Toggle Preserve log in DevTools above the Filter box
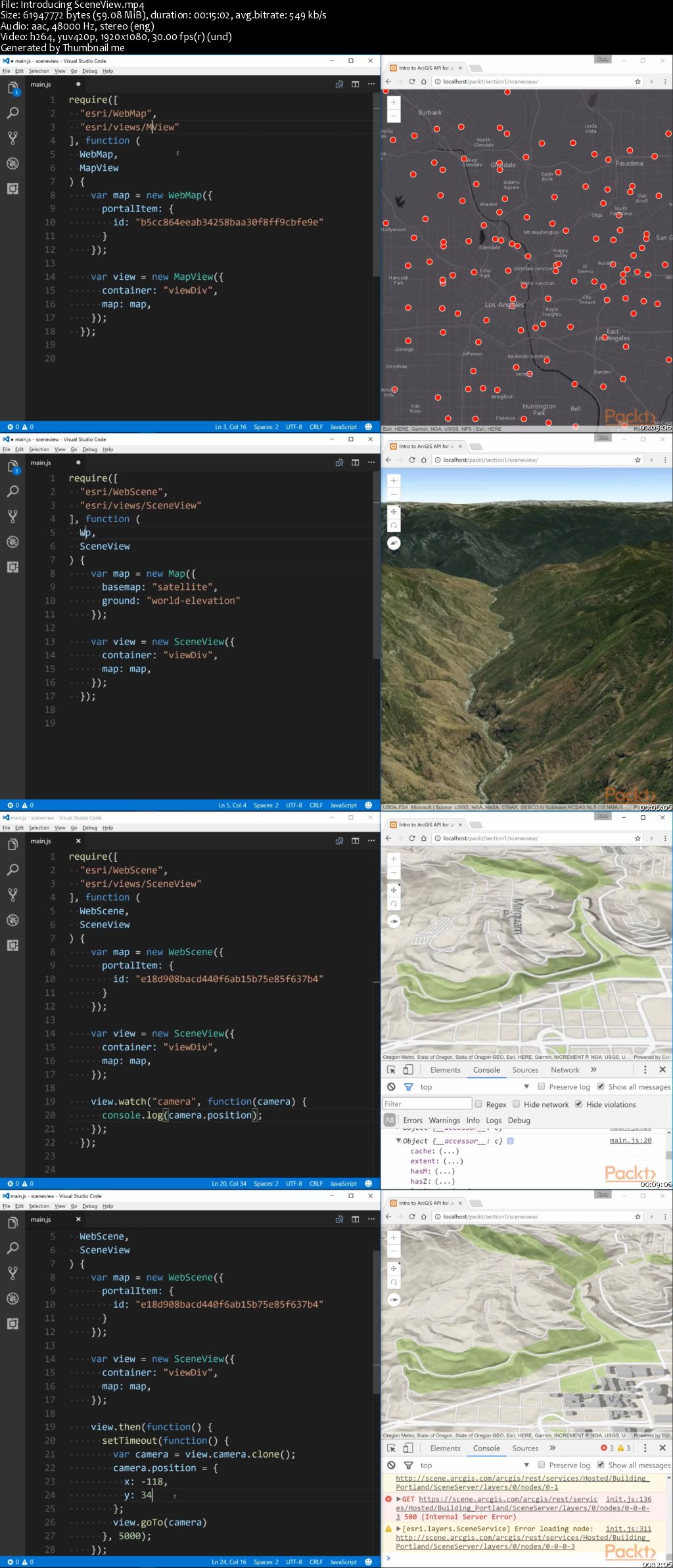 pos(542,1086)
